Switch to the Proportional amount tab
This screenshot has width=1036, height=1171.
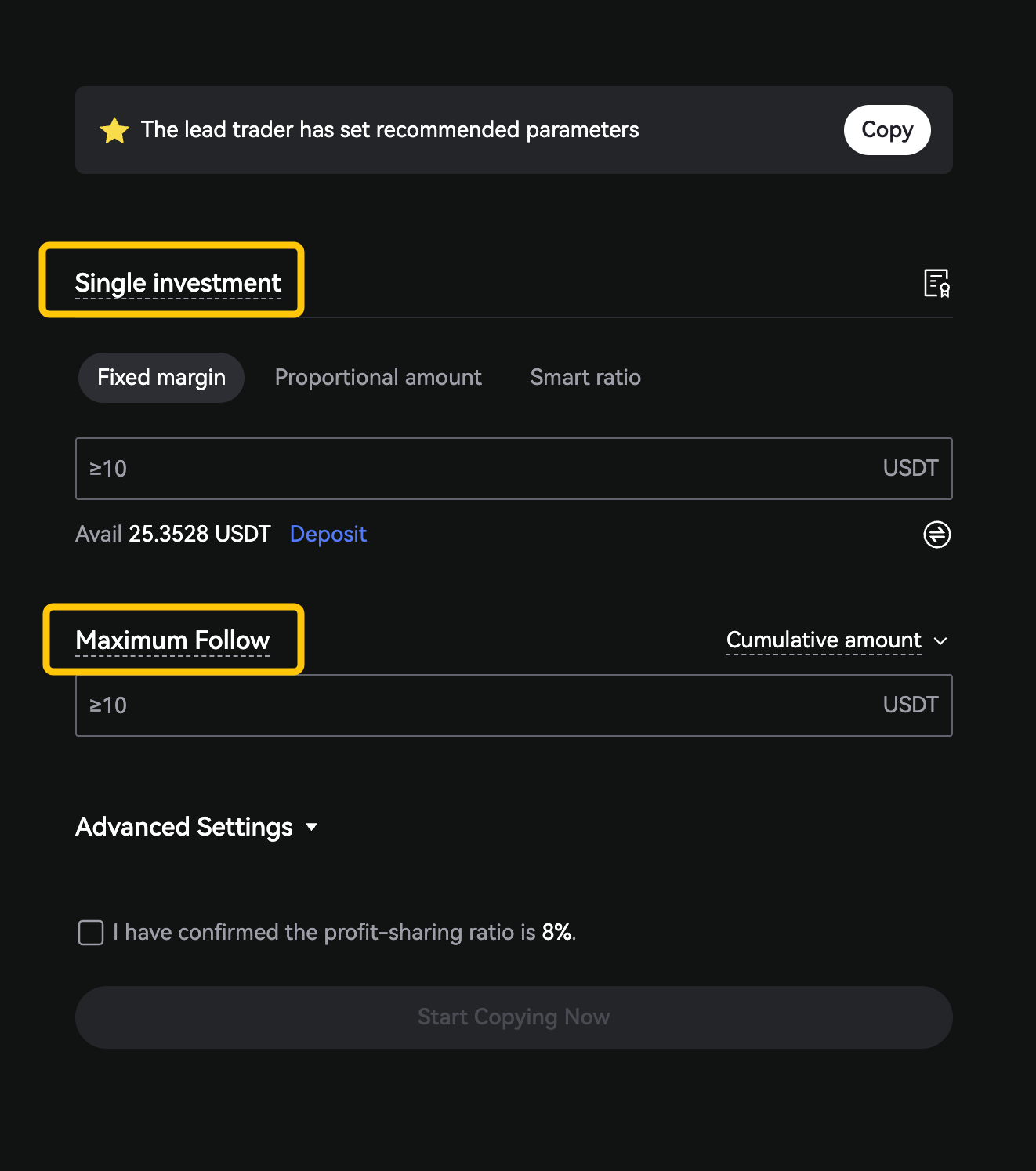378,378
